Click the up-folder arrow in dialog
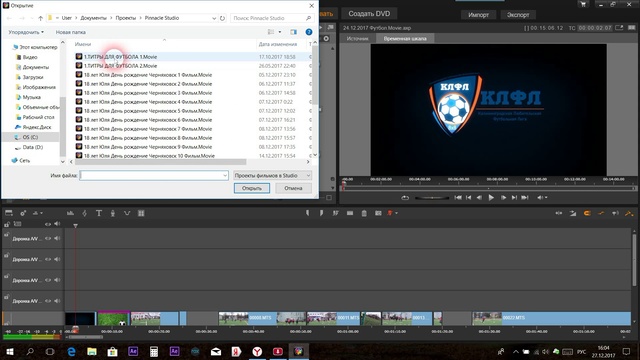This screenshot has width=640, height=360. click(x=40, y=18)
